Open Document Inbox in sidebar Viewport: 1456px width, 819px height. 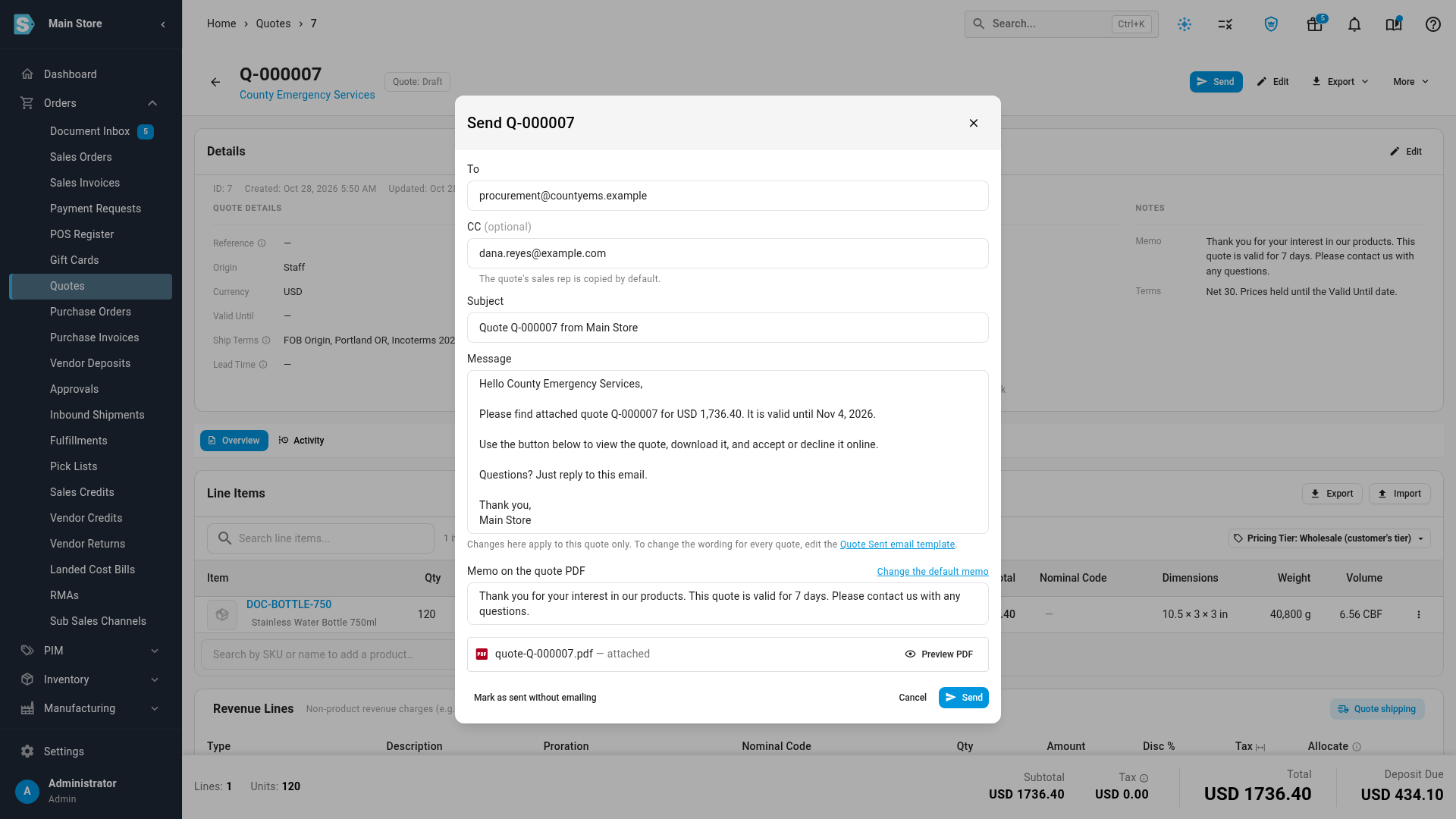point(90,131)
